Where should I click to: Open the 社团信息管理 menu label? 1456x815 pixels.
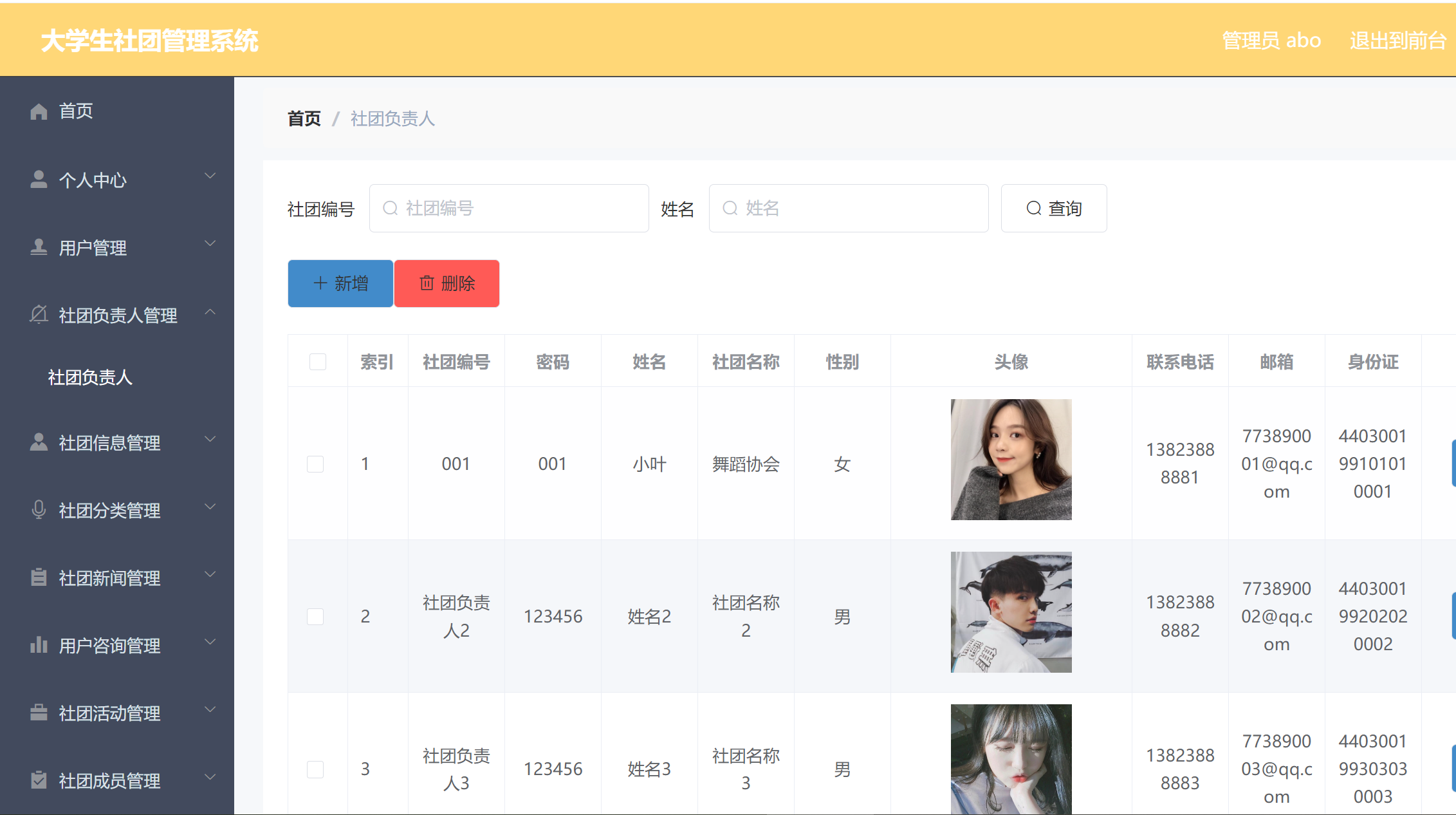click(109, 443)
